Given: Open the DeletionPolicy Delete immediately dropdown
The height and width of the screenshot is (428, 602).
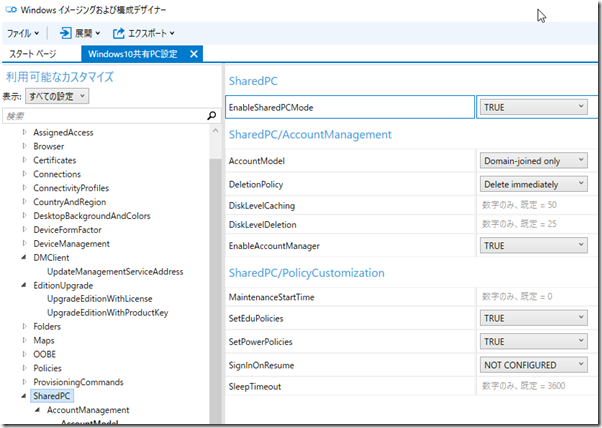Looking at the screenshot, I should point(533,184).
